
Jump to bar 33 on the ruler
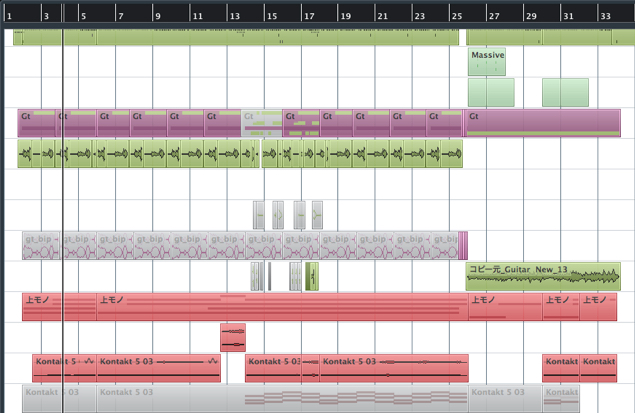605,16
